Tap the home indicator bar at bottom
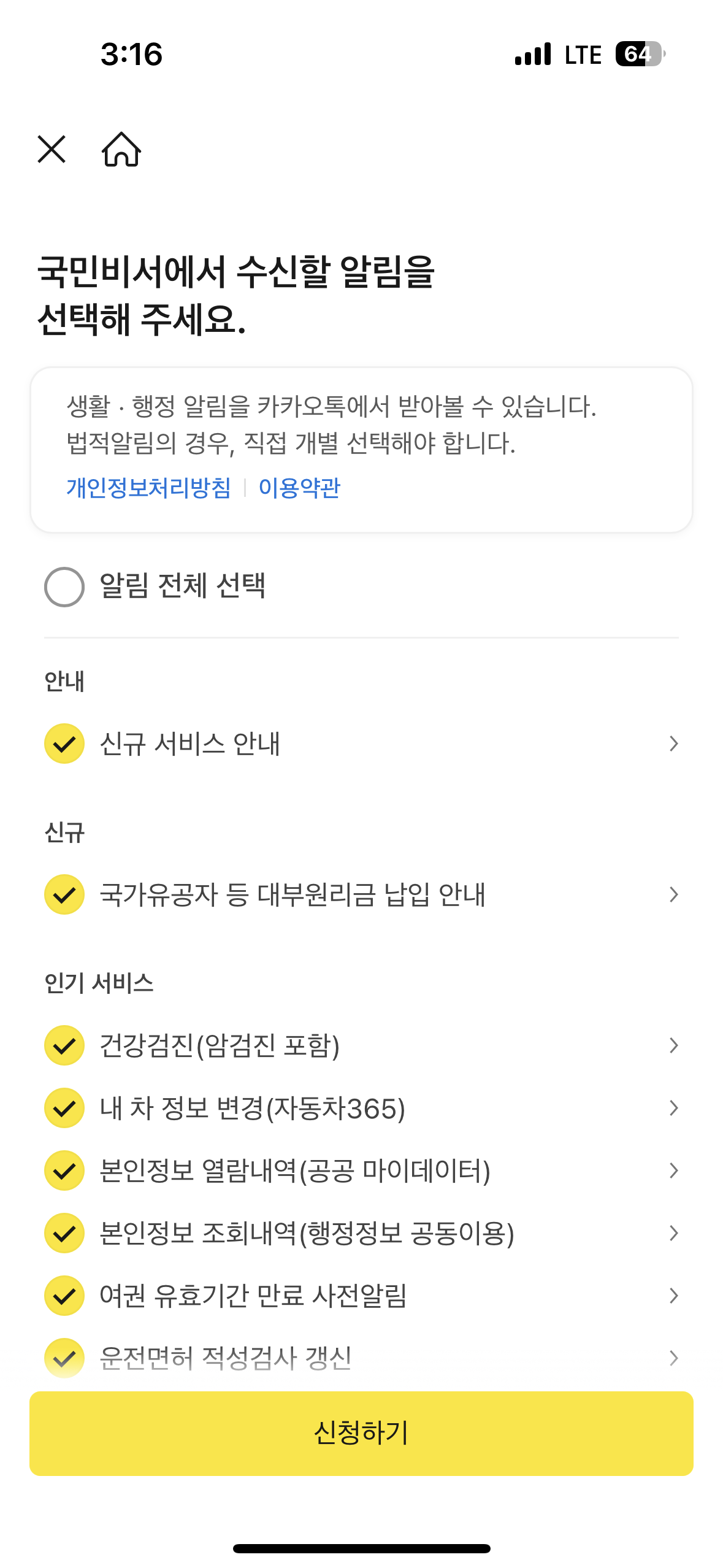The height and width of the screenshot is (1568, 723). point(361,1548)
